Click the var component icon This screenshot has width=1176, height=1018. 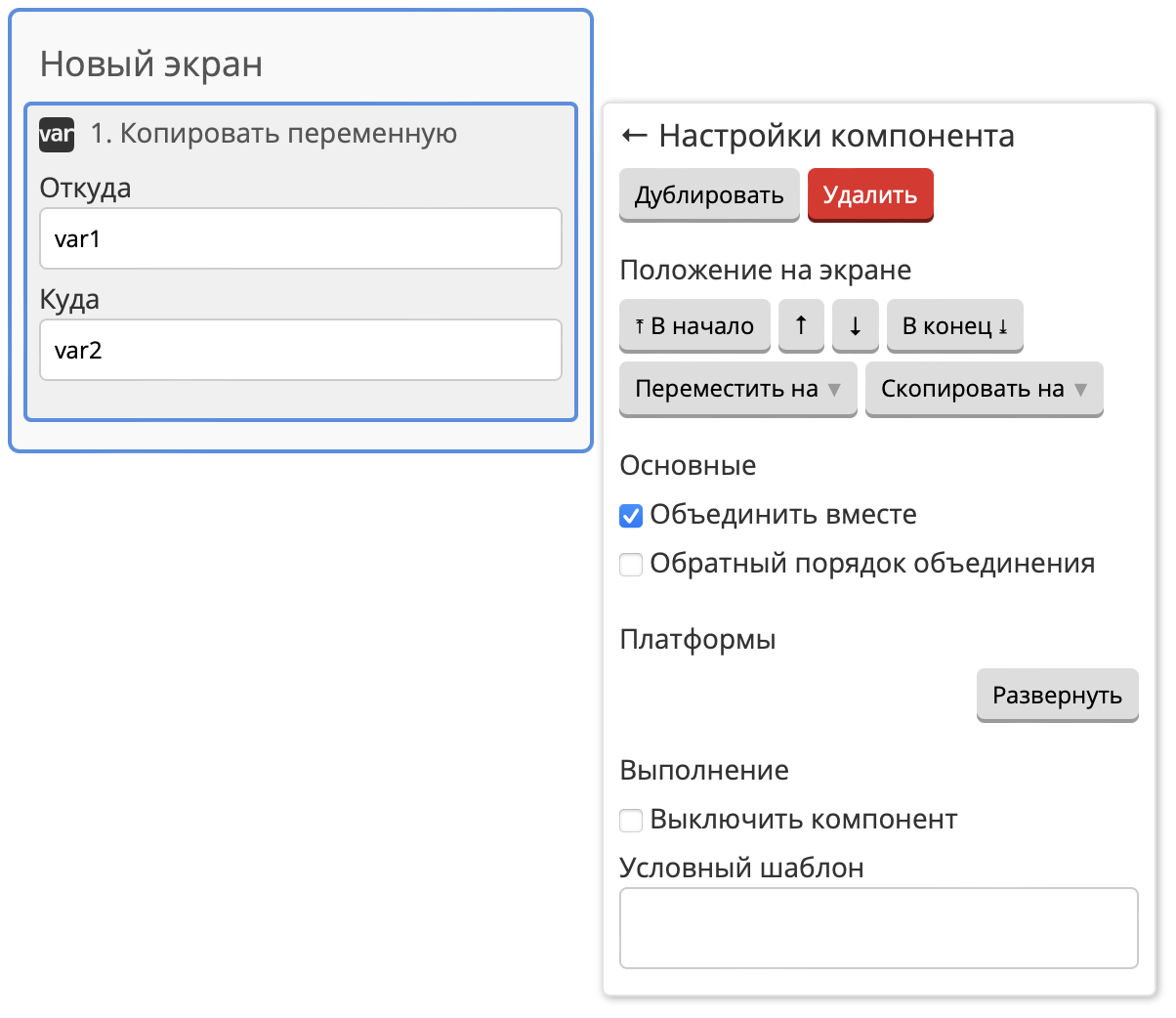pos(56,134)
